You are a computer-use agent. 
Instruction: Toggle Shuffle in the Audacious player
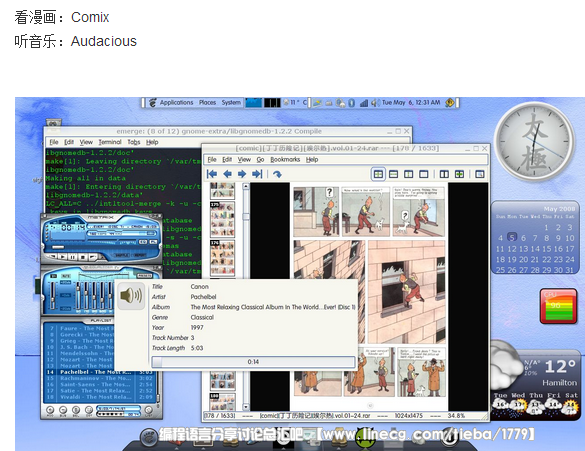(x=121, y=255)
